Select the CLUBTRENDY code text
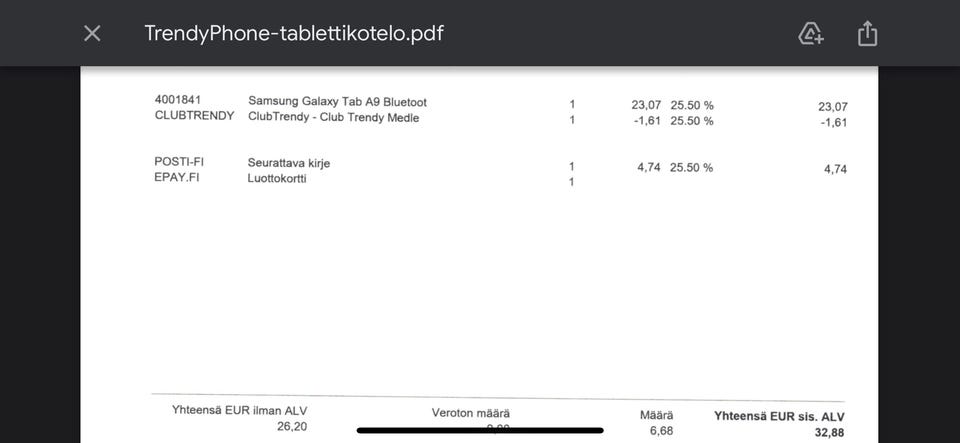This screenshot has height=443, width=960. [194, 116]
